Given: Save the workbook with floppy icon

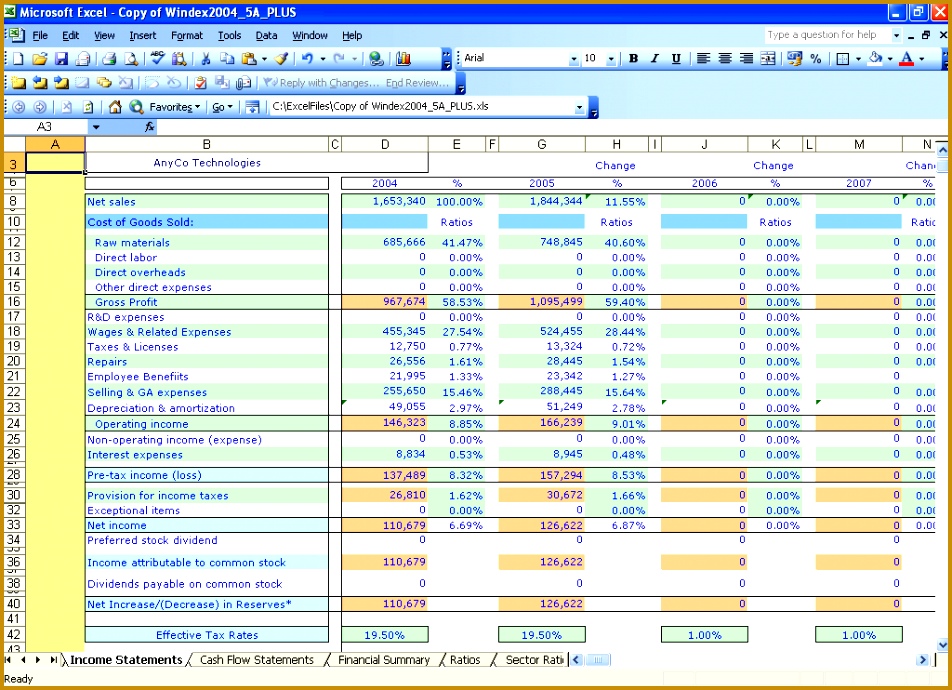Looking at the screenshot, I should pos(61,59).
